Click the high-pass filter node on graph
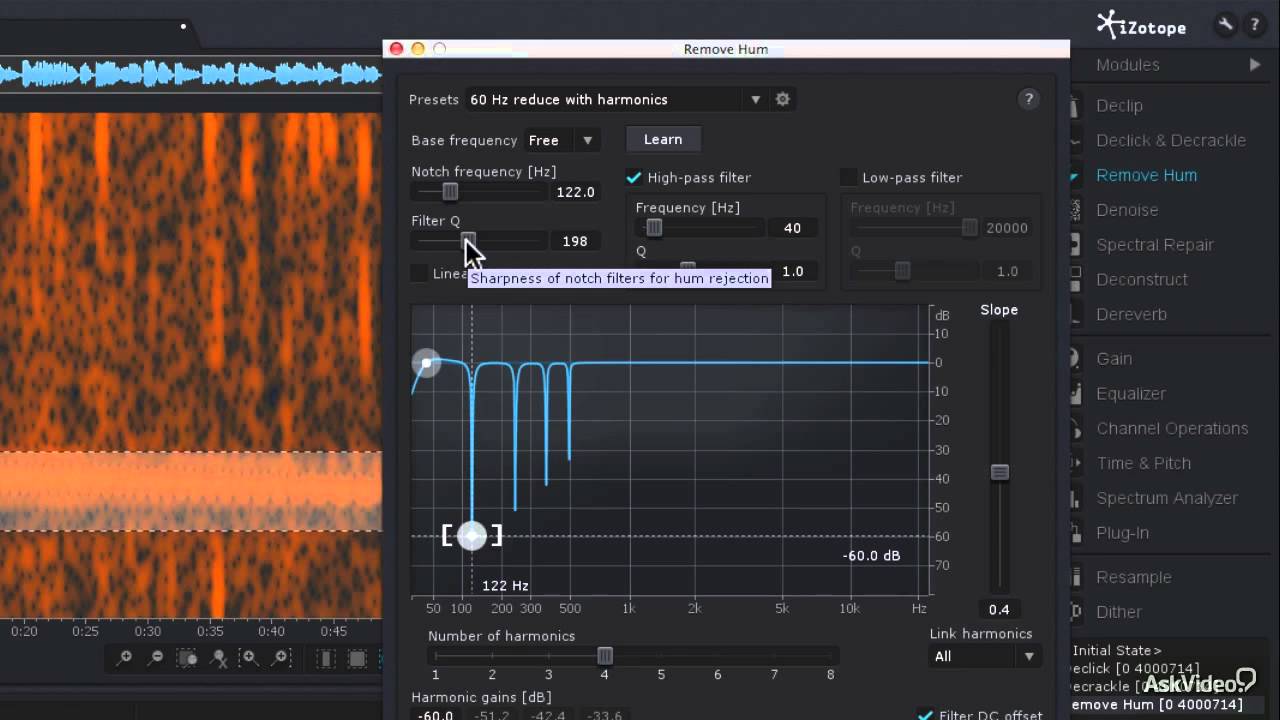The height and width of the screenshot is (720, 1280). pos(427,363)
